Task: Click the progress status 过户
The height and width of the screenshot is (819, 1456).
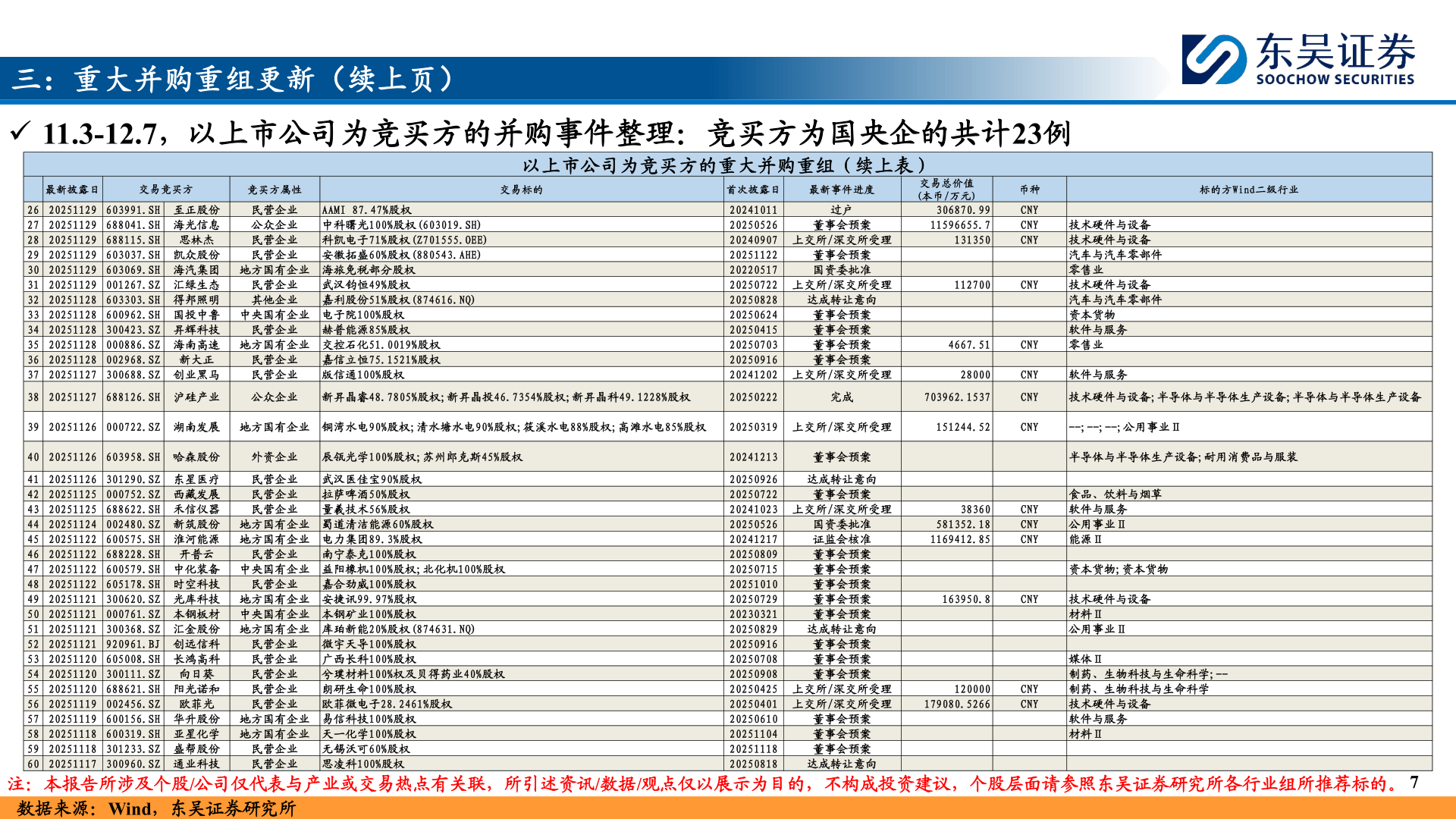Action: [x=842, y=210]
